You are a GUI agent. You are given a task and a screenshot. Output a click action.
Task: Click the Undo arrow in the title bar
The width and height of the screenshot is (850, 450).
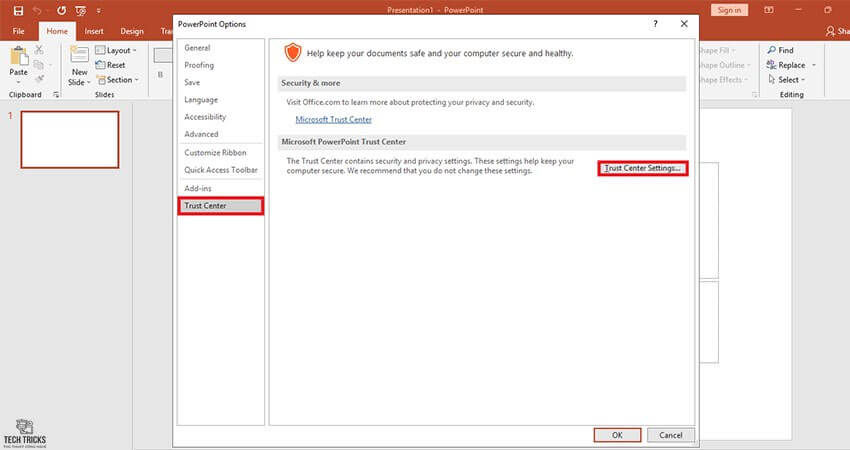[37, 10]
